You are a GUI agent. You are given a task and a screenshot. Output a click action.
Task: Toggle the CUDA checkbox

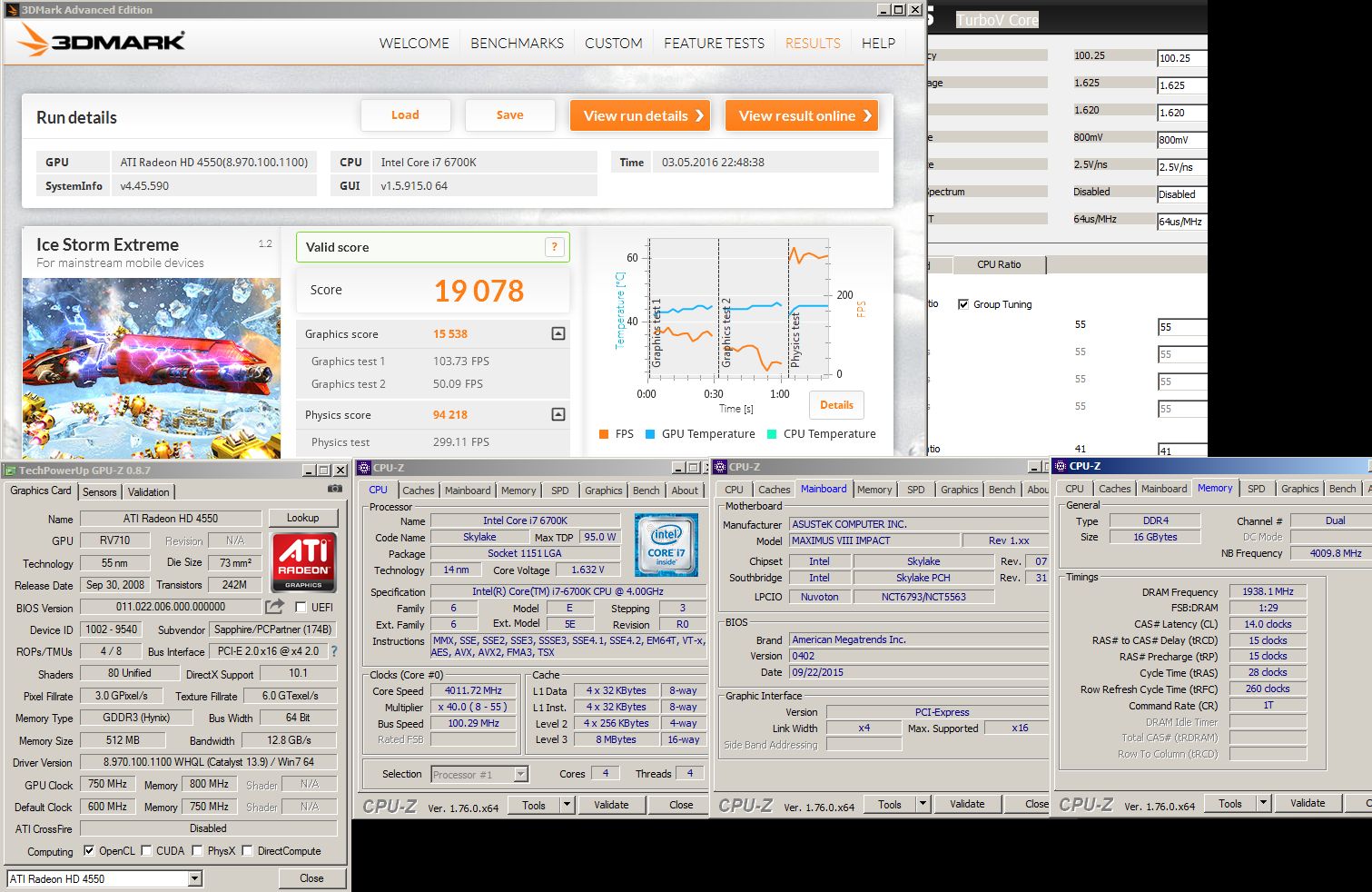pyautogui.click(x=146, y=851)
